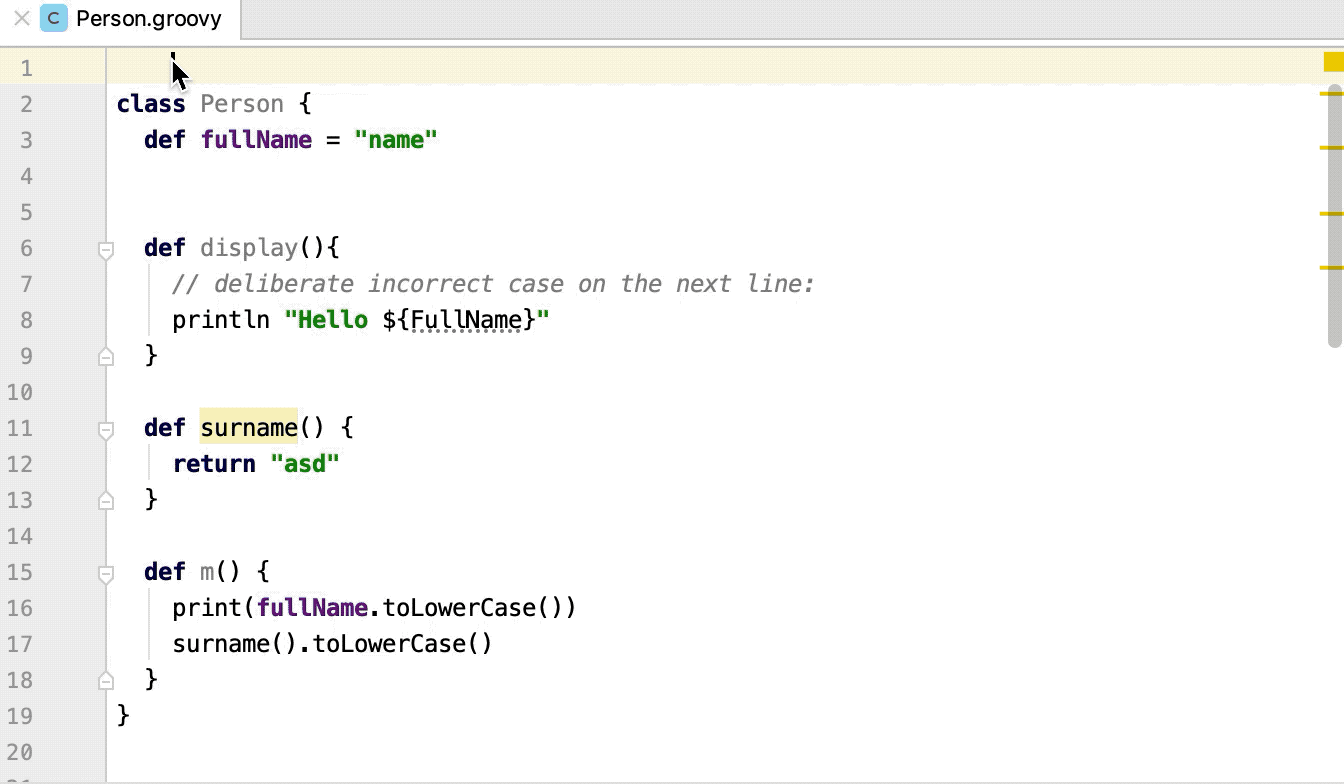
Task: Click the lowest yellow warning stripe on the right edge
Action: click(1334, 268)
